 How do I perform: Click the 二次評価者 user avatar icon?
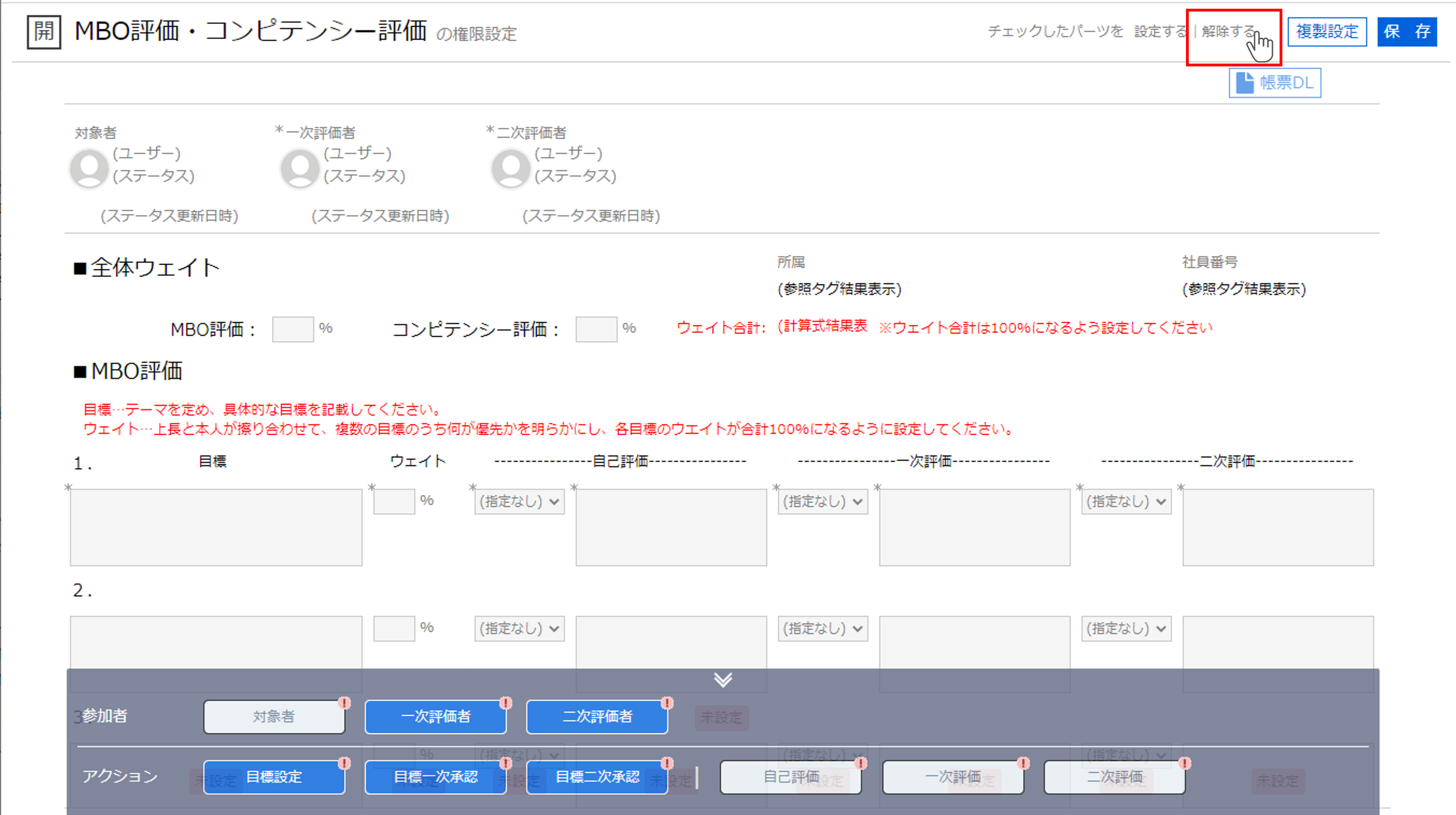pyautogui.click(x=510, y=168)
